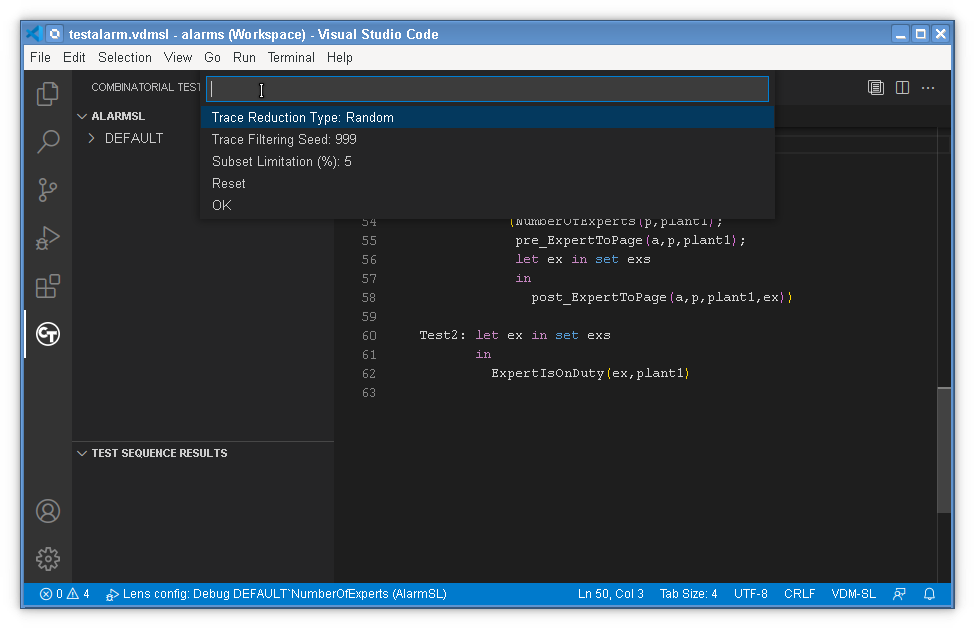Open the Manage gear icon
The image size is (975, 629).
[x=47, y=559]
